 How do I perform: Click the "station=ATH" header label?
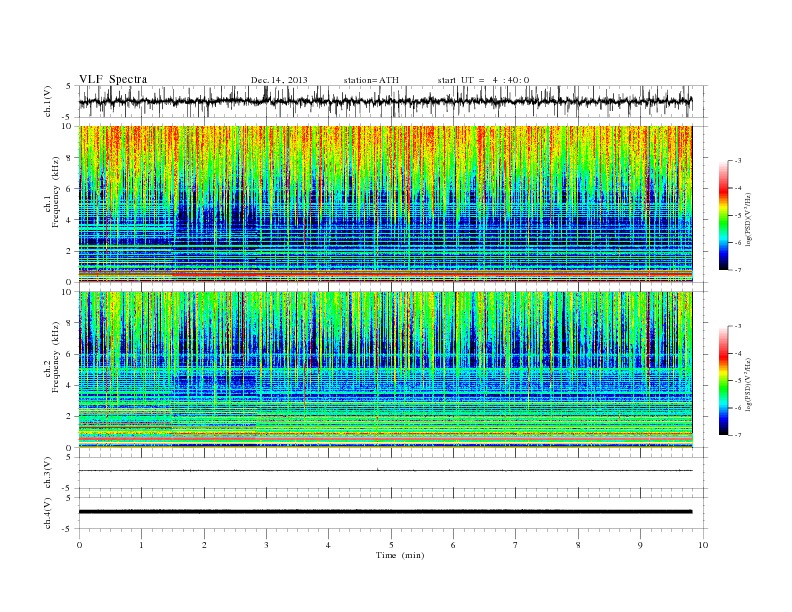371,80
